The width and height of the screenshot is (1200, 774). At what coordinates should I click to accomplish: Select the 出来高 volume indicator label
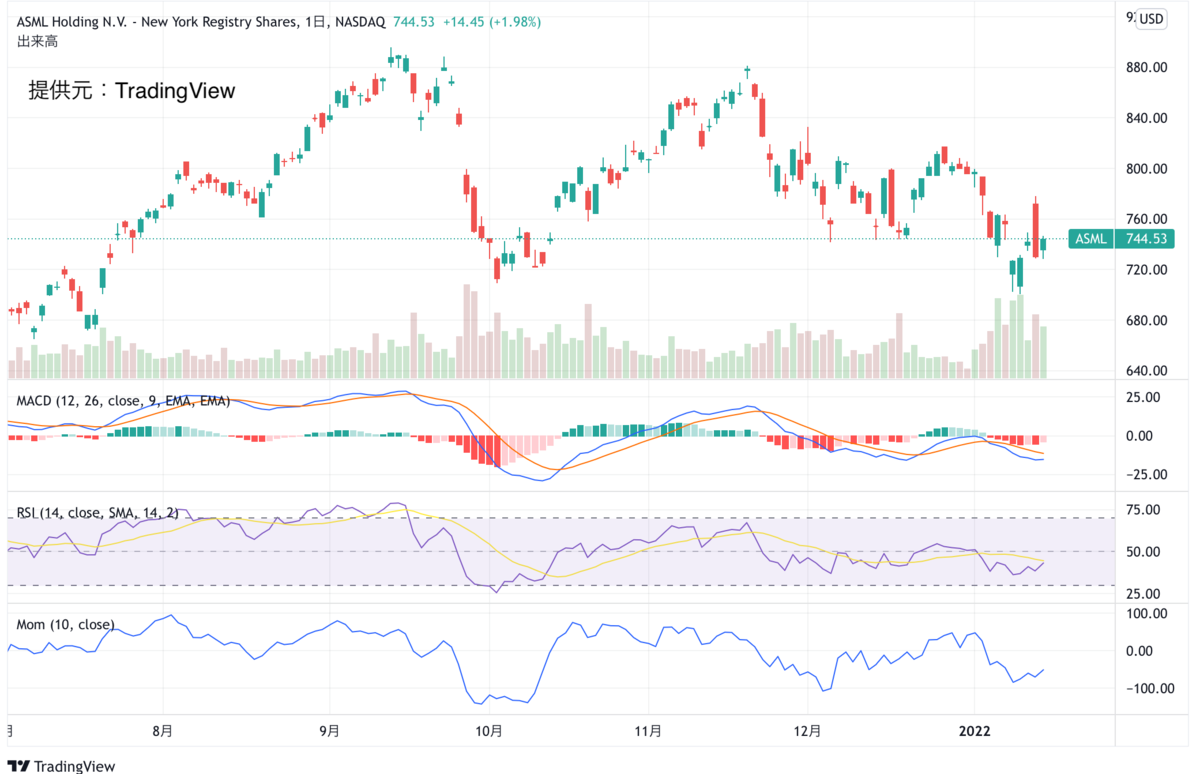(x=37, y=42)
